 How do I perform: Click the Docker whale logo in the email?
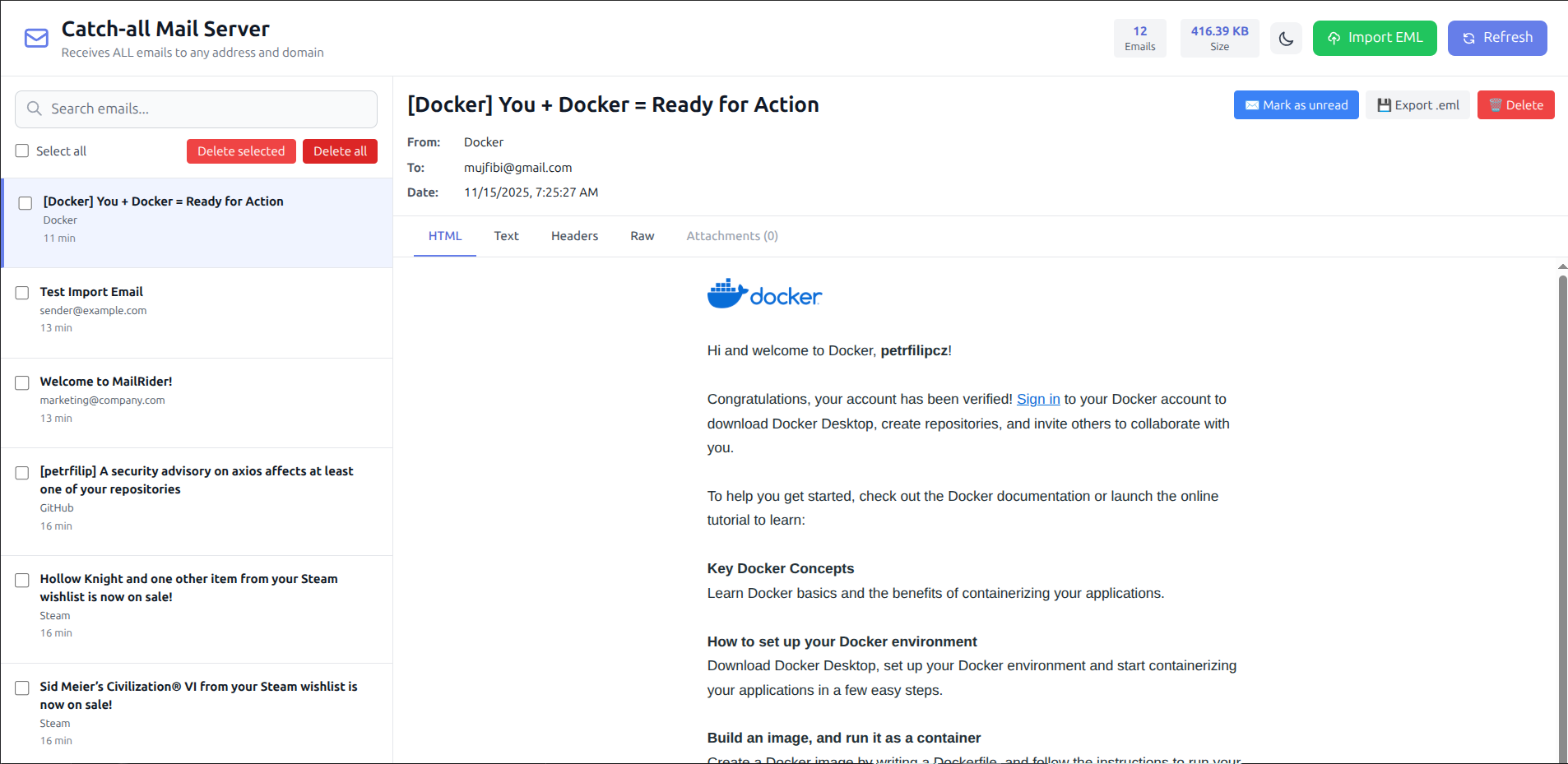pos(763,294)
